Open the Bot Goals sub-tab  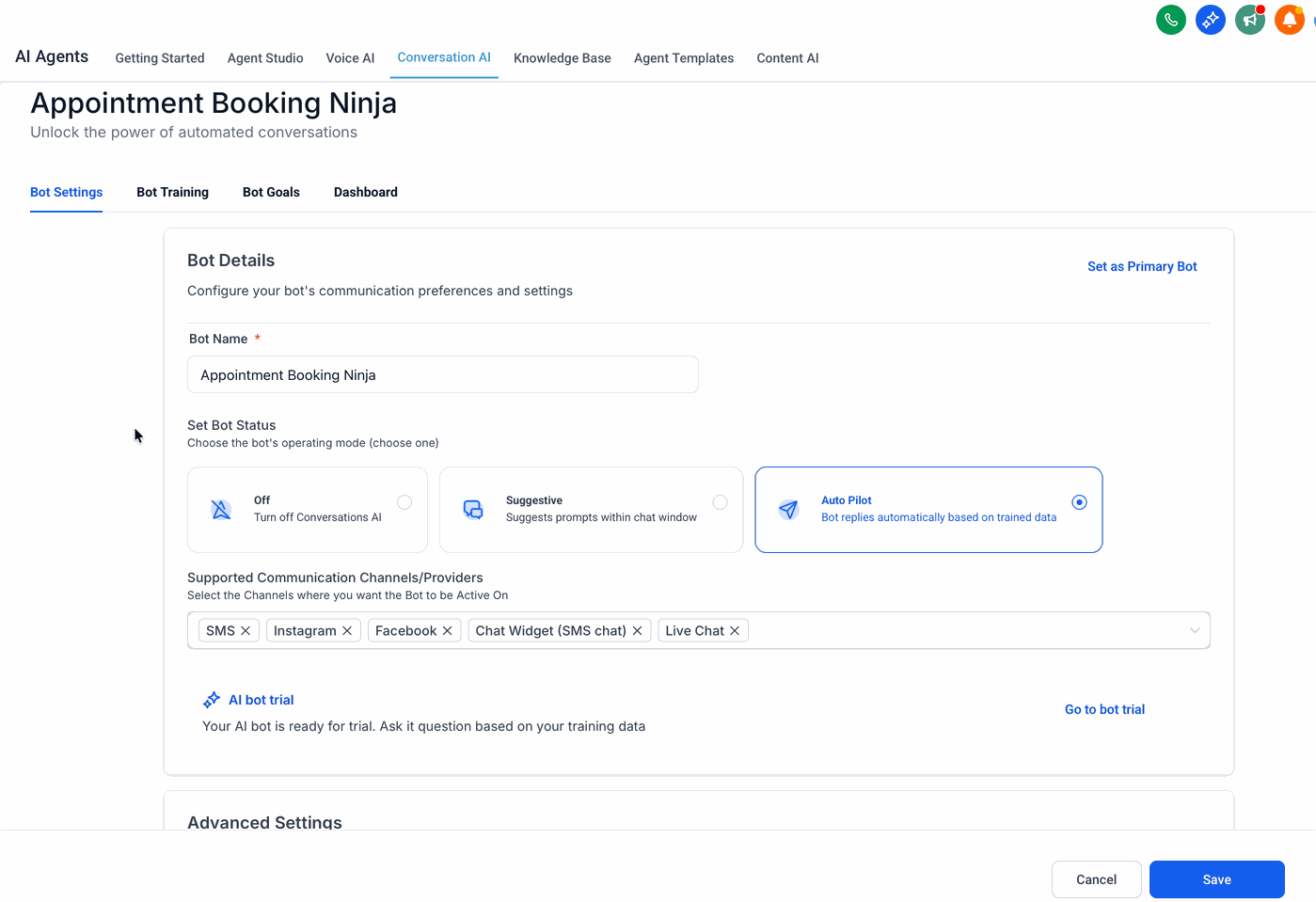click(x=271, y=192)
